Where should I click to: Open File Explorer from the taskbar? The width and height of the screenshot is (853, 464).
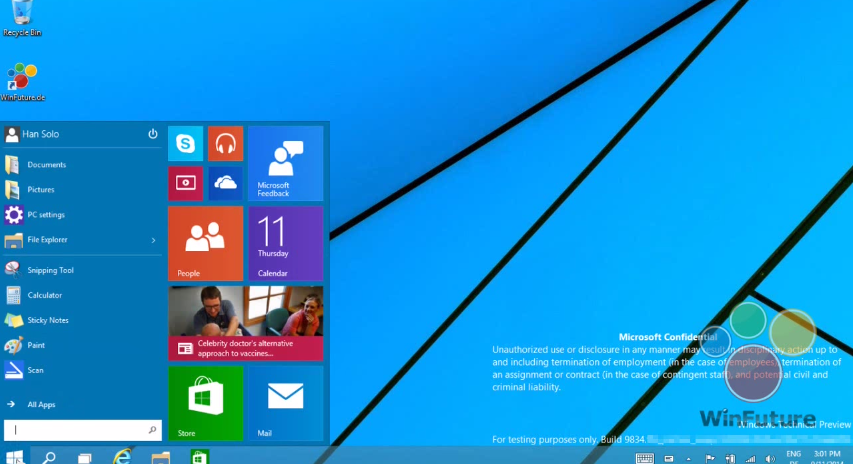click(x=161, y=457)
